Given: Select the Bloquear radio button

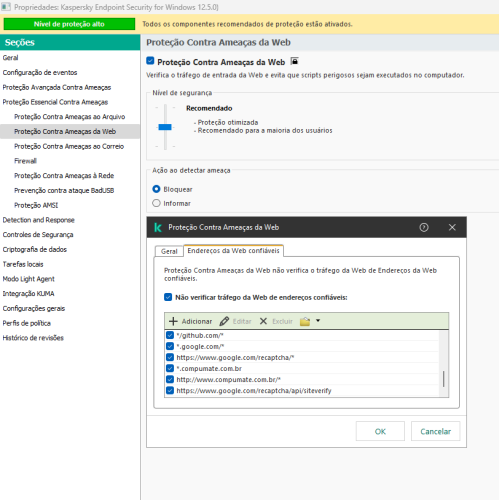Looking at the screenshot, I should pos(156,189).
